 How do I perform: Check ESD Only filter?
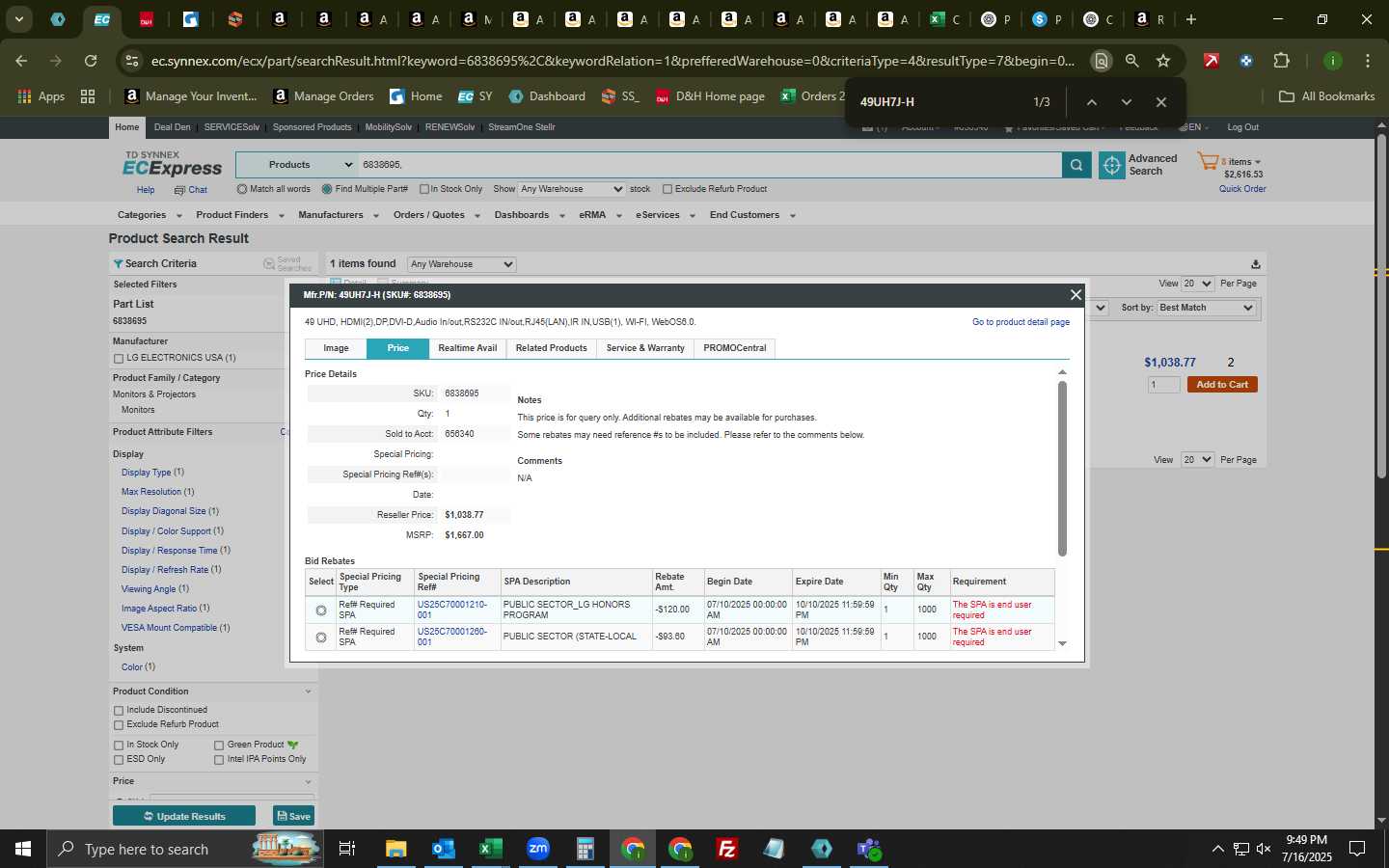119,760
